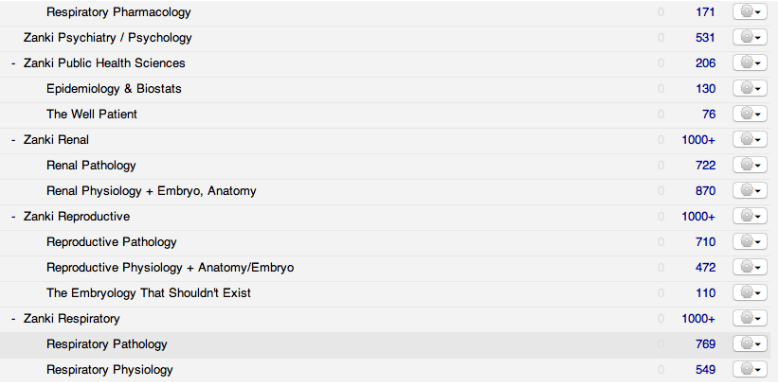Open options gear for The Well Patient
This screenshot has width=778, height=382.
point(750,114)
